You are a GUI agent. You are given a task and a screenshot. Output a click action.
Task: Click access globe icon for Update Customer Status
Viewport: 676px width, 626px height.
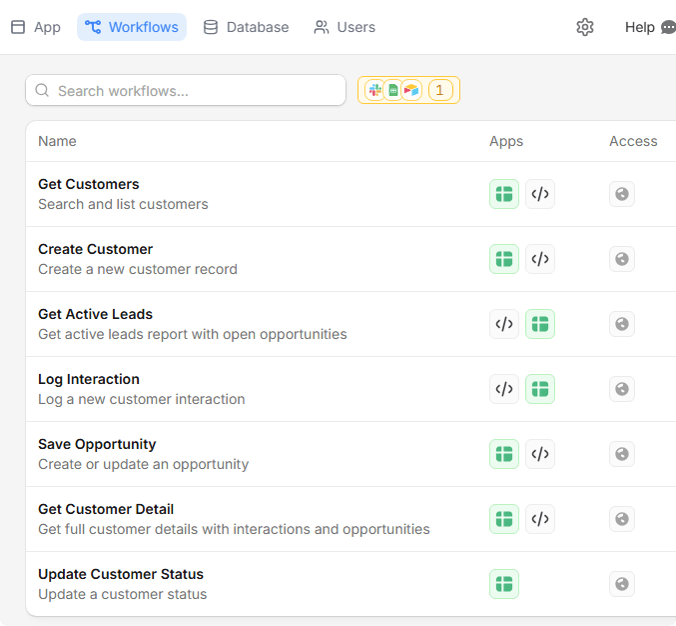click(x=622, y=584)
